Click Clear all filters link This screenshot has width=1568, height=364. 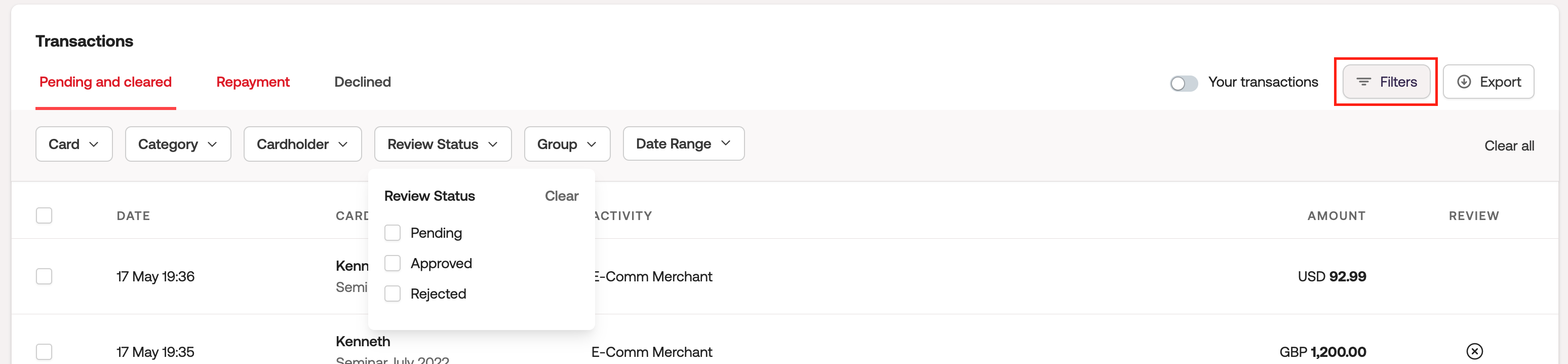1508,145
